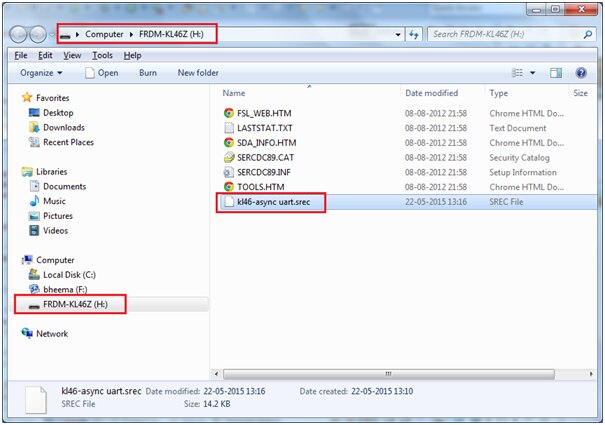Click the TOOLS.HTM Chrome icon
Image resolution: width=605 pixels, height=425 pixels.
coord(229,187)
